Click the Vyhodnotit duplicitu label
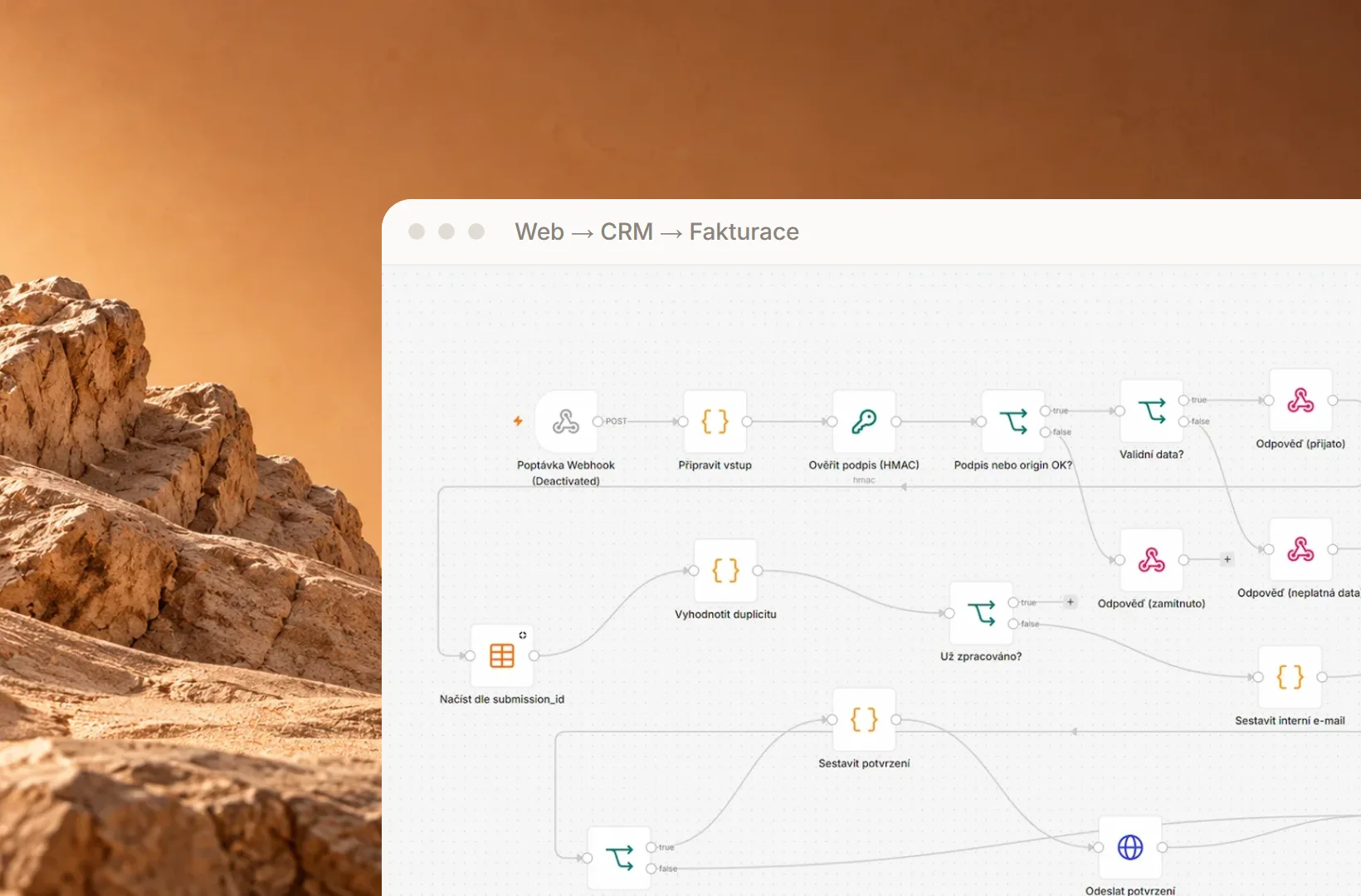 click(725, 615)
